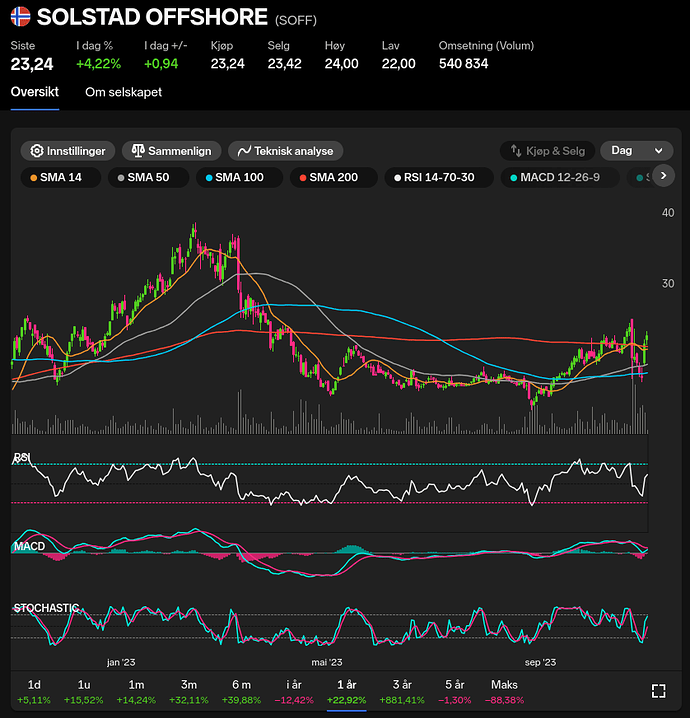Select the 3m time range

[189, 691]
